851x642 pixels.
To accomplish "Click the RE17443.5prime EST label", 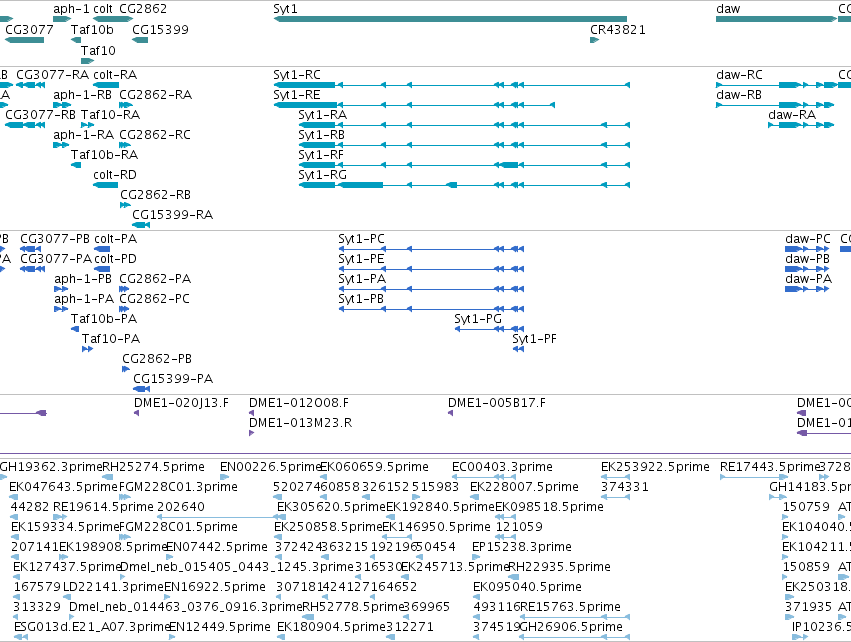I will click(x=770, y=467).
